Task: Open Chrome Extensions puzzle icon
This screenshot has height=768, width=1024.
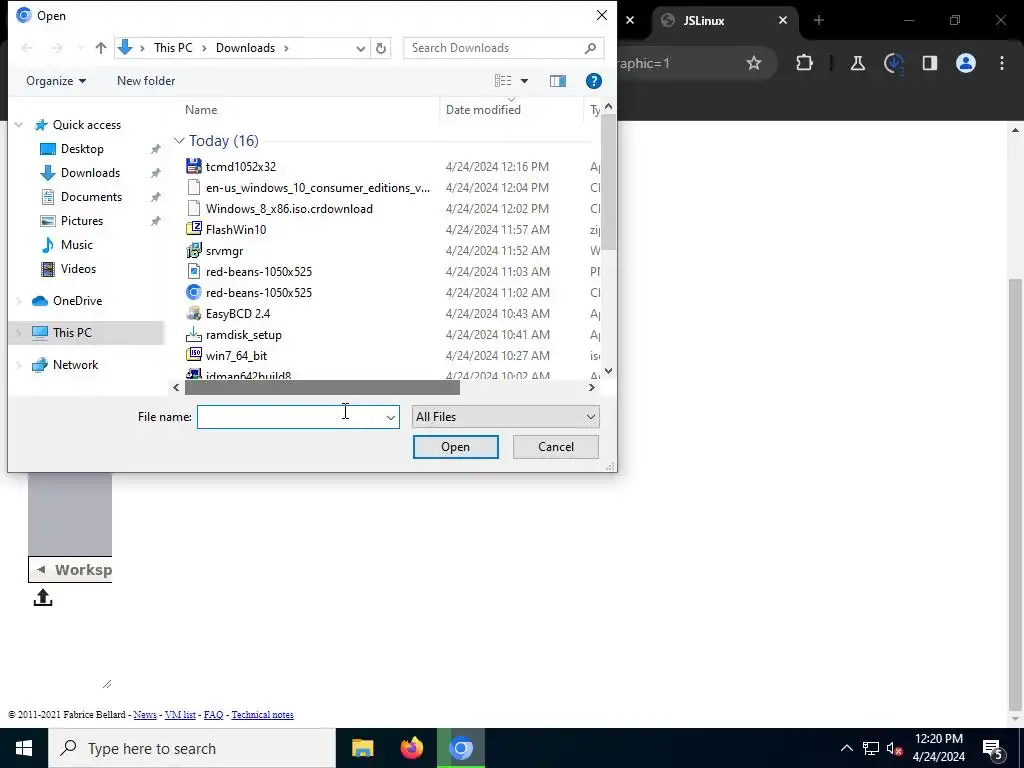Action: click(x=805, y=63)
